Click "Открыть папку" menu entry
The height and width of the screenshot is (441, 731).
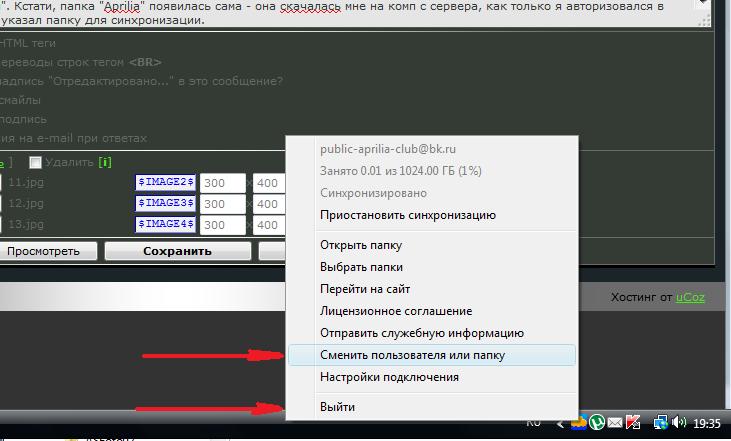tap(360, 245)
